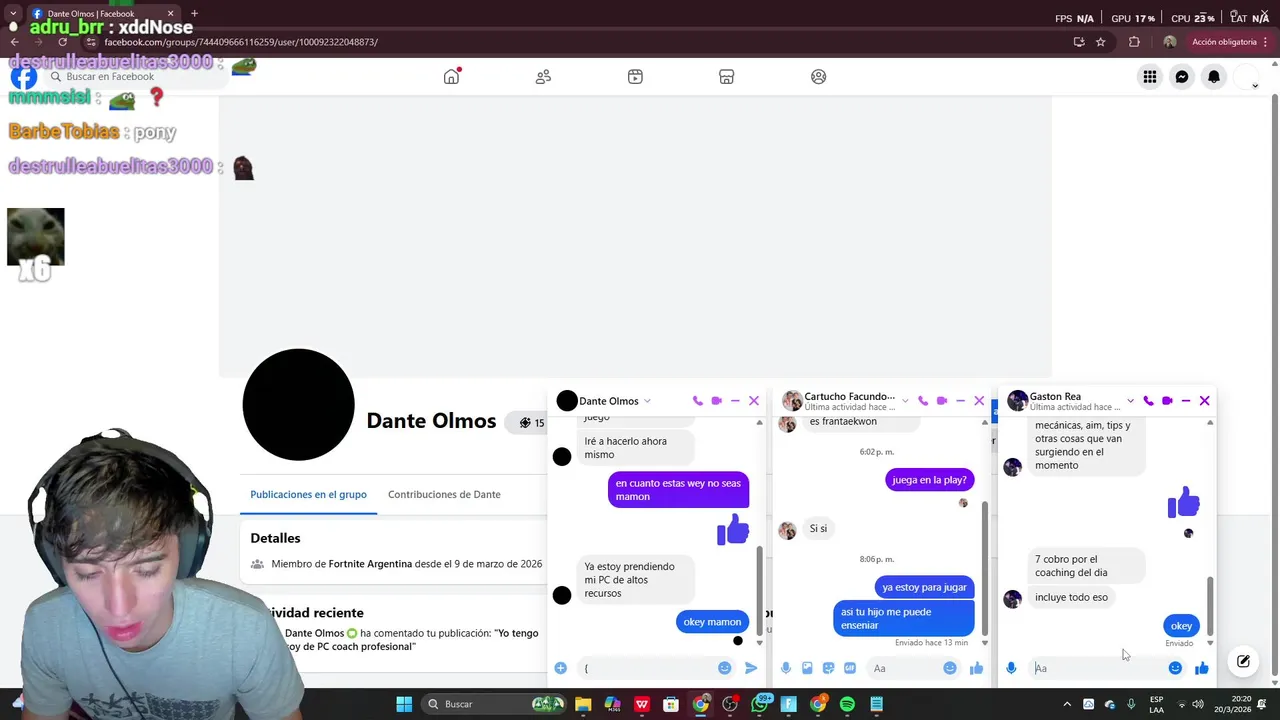Open emoji picker in Cartucho Facundo chat

[x=950, y=668]
